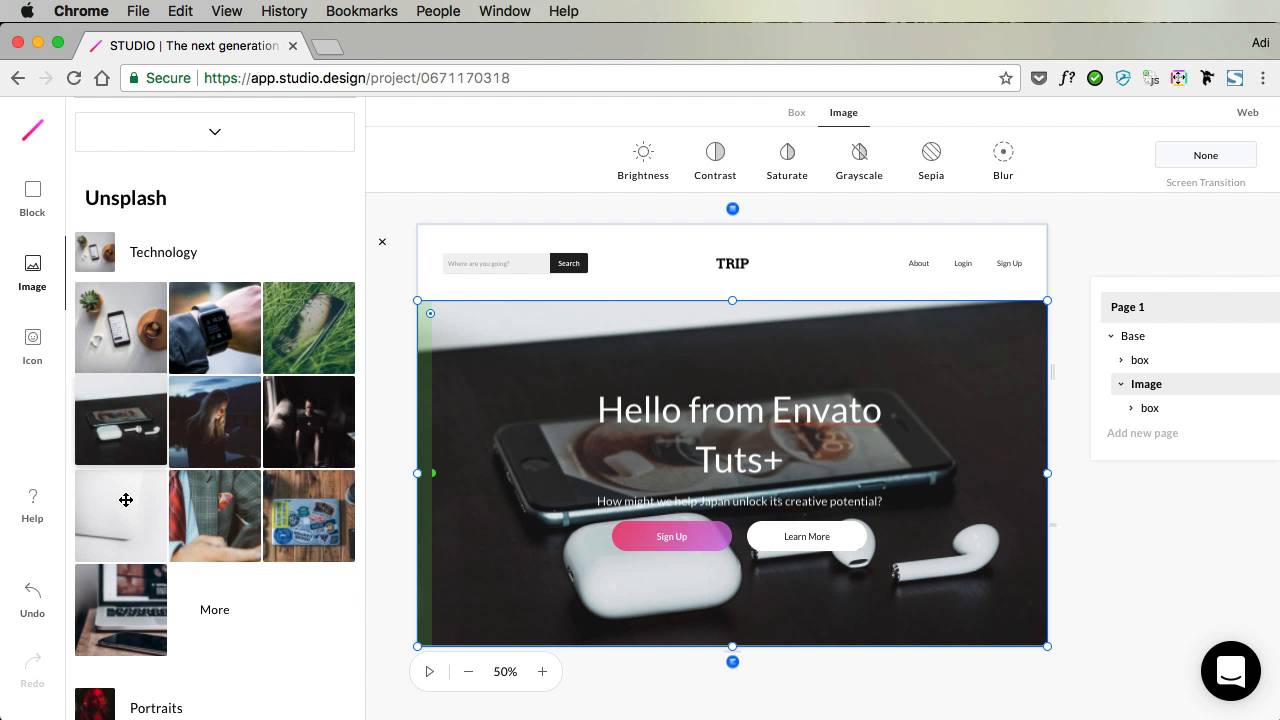Click the pink STUDIO logo icon
This screenshot has height=720, width=1280.
tap(33, 130)
